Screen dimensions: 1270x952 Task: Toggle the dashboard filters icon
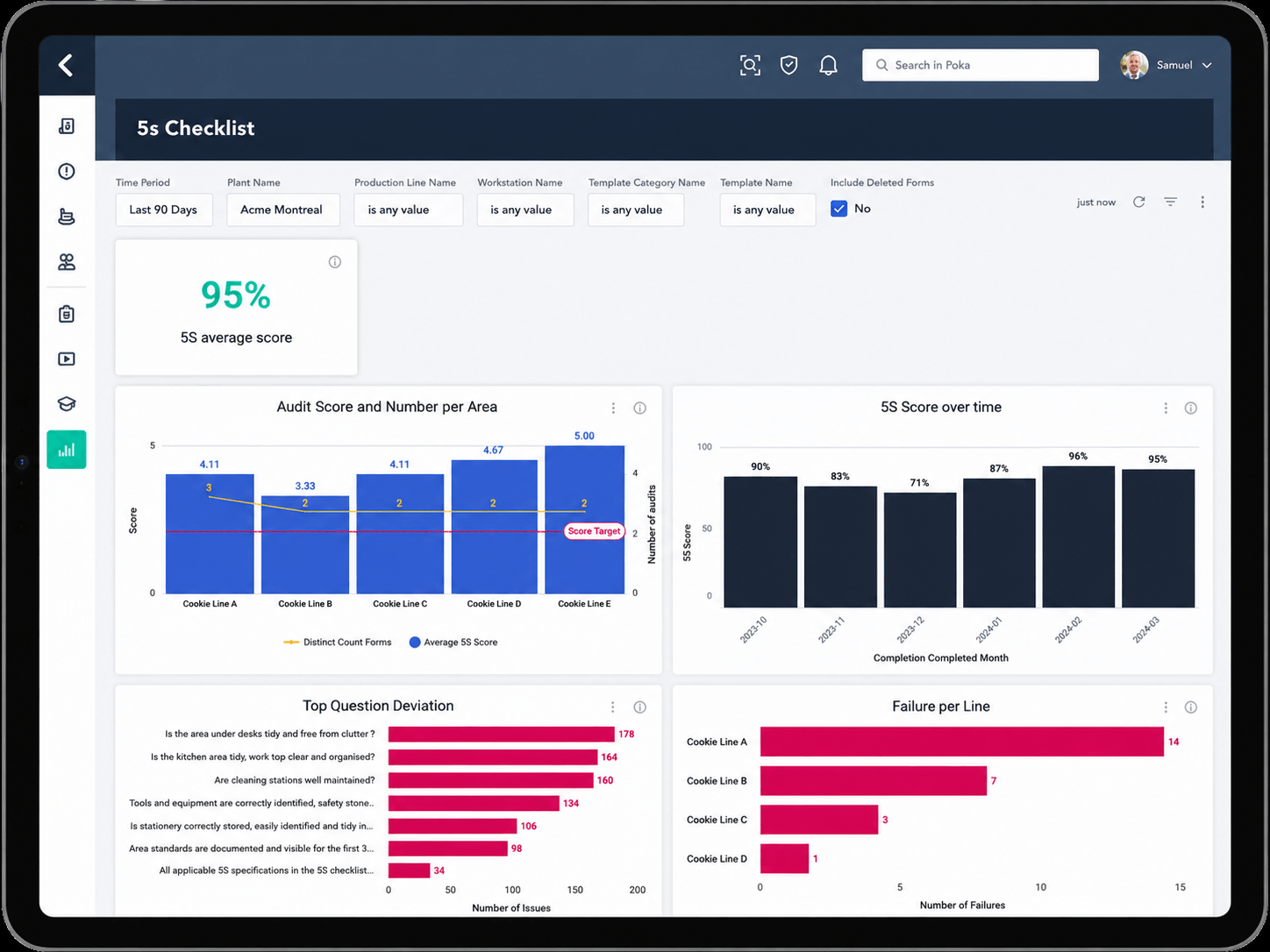tap(1170, 202)
